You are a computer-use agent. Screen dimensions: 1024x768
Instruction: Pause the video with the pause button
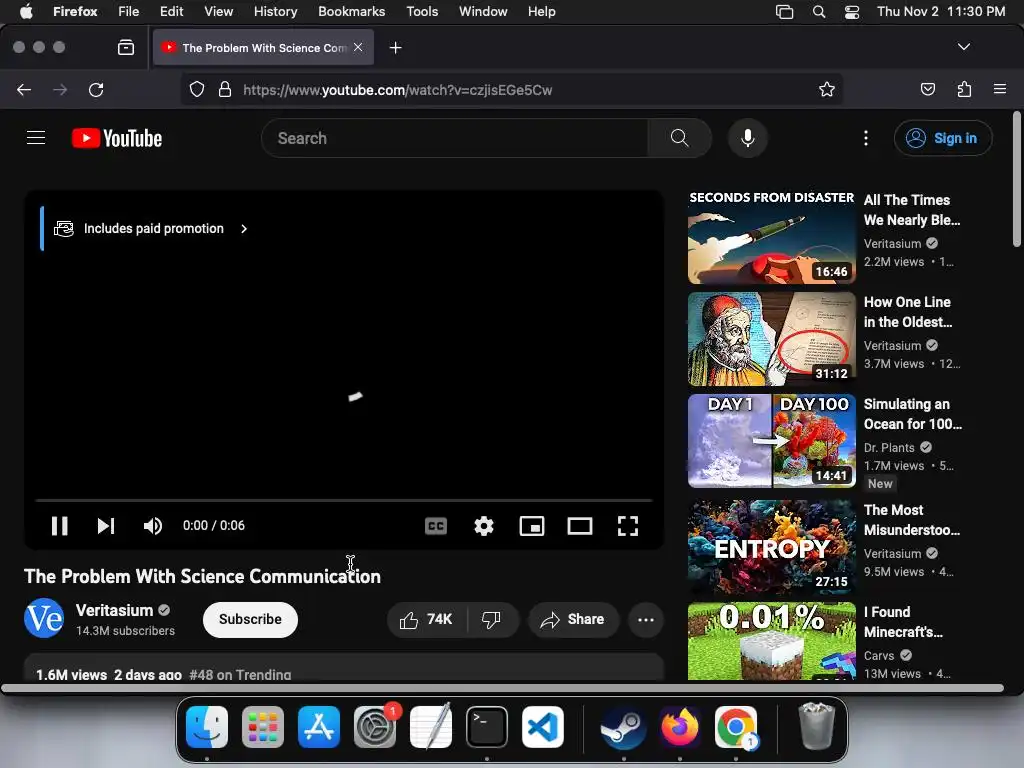coord(59,526)
